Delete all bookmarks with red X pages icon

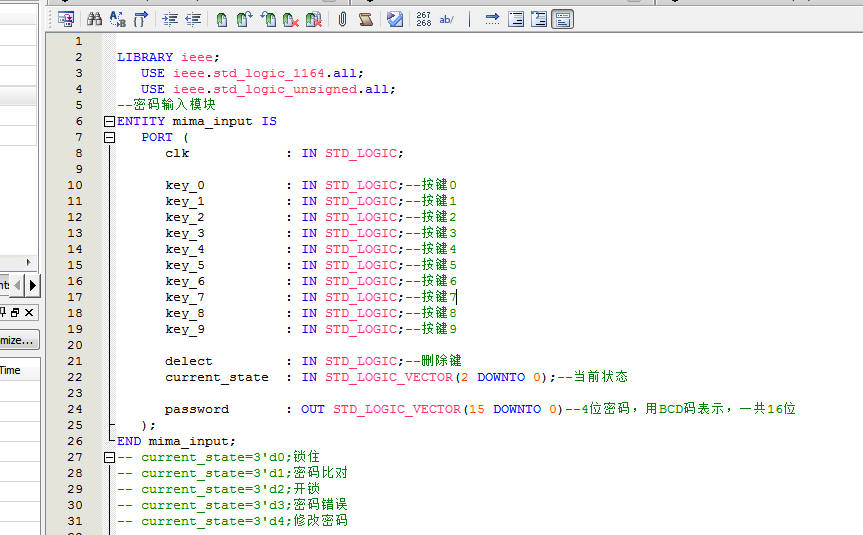(x=314, y=20)
